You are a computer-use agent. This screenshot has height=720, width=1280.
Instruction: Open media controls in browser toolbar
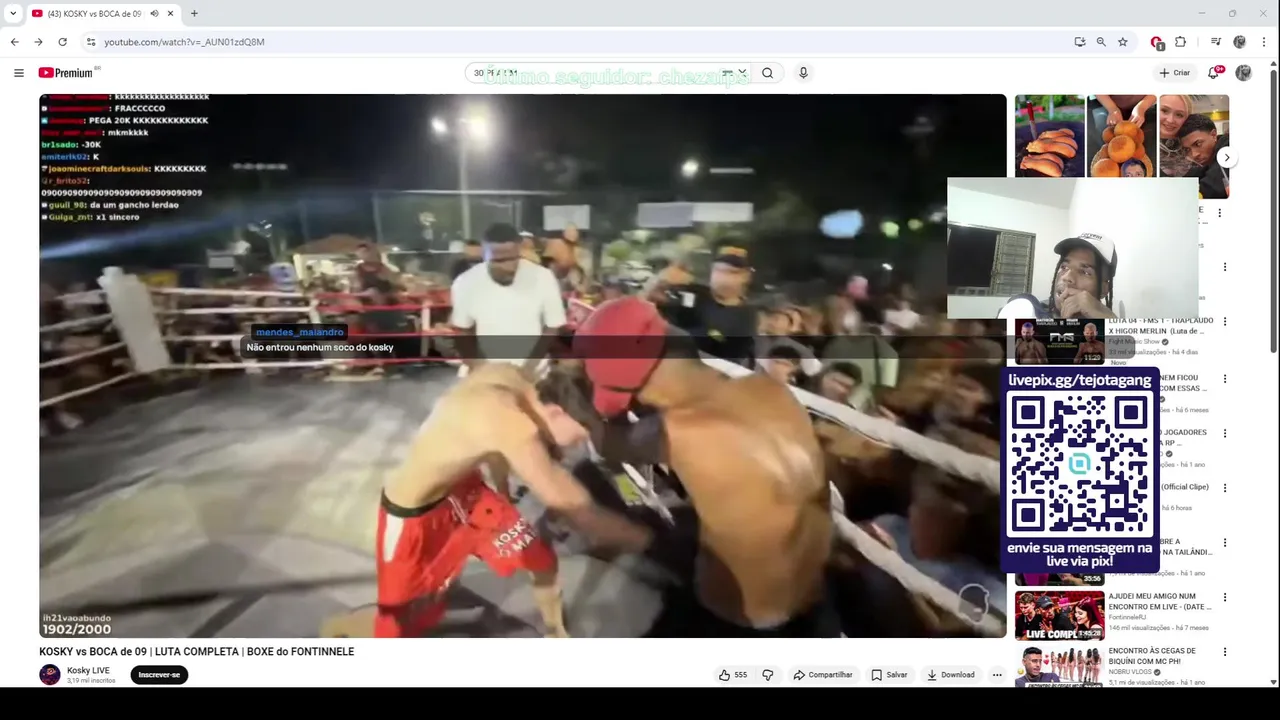click(1216, 42)
